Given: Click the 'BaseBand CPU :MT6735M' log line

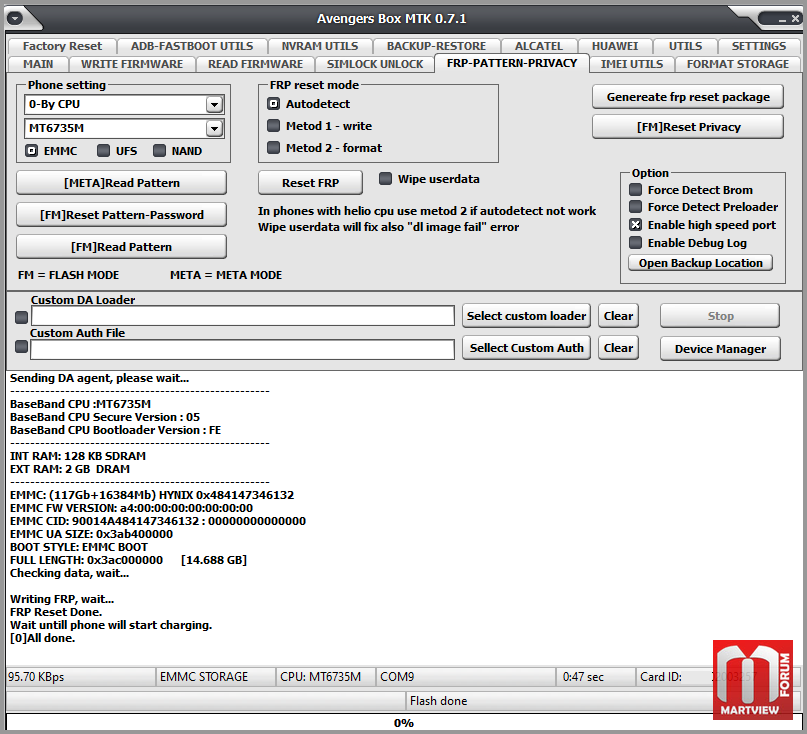Looking at the screenshot, I should (x=80, y=404).
